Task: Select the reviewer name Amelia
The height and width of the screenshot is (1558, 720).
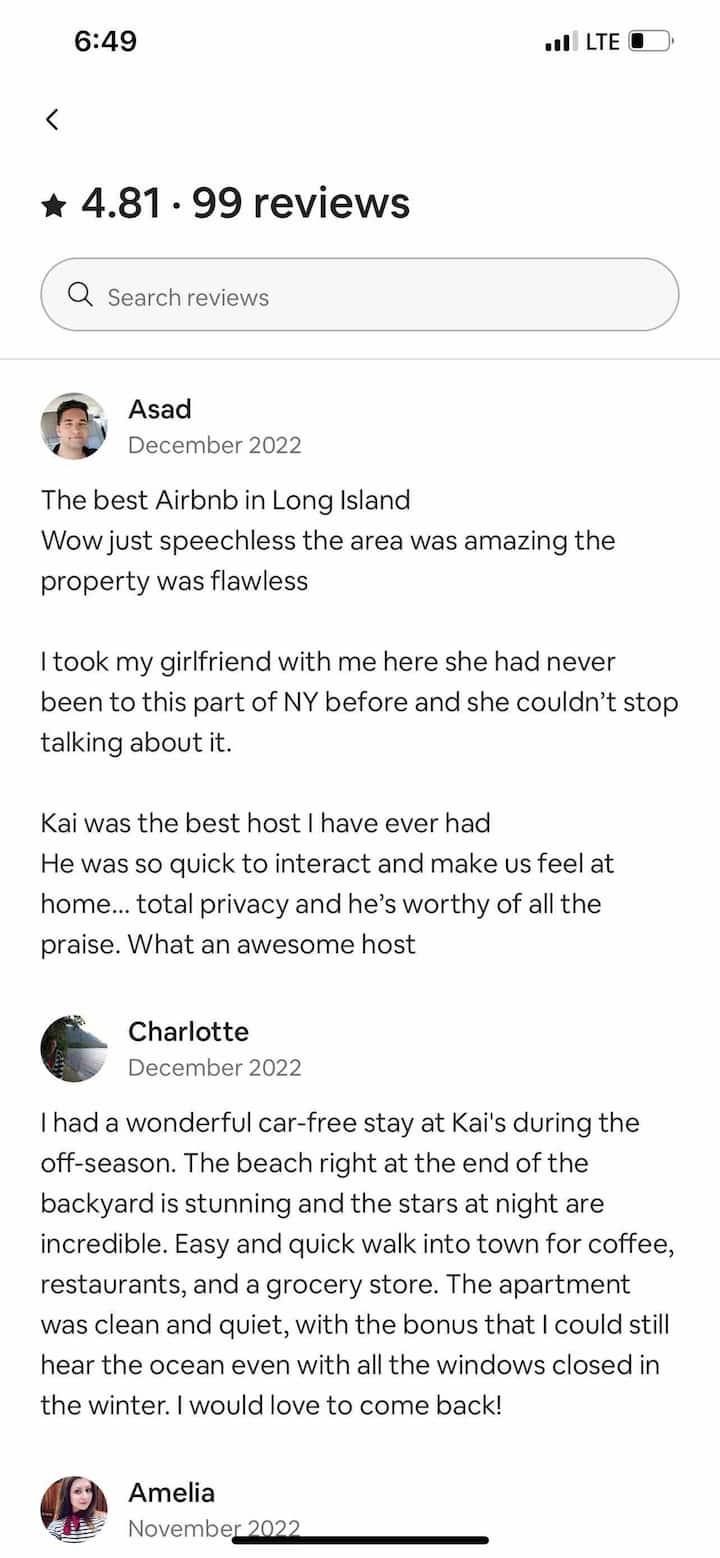Action: click(x=171, y=1492)
